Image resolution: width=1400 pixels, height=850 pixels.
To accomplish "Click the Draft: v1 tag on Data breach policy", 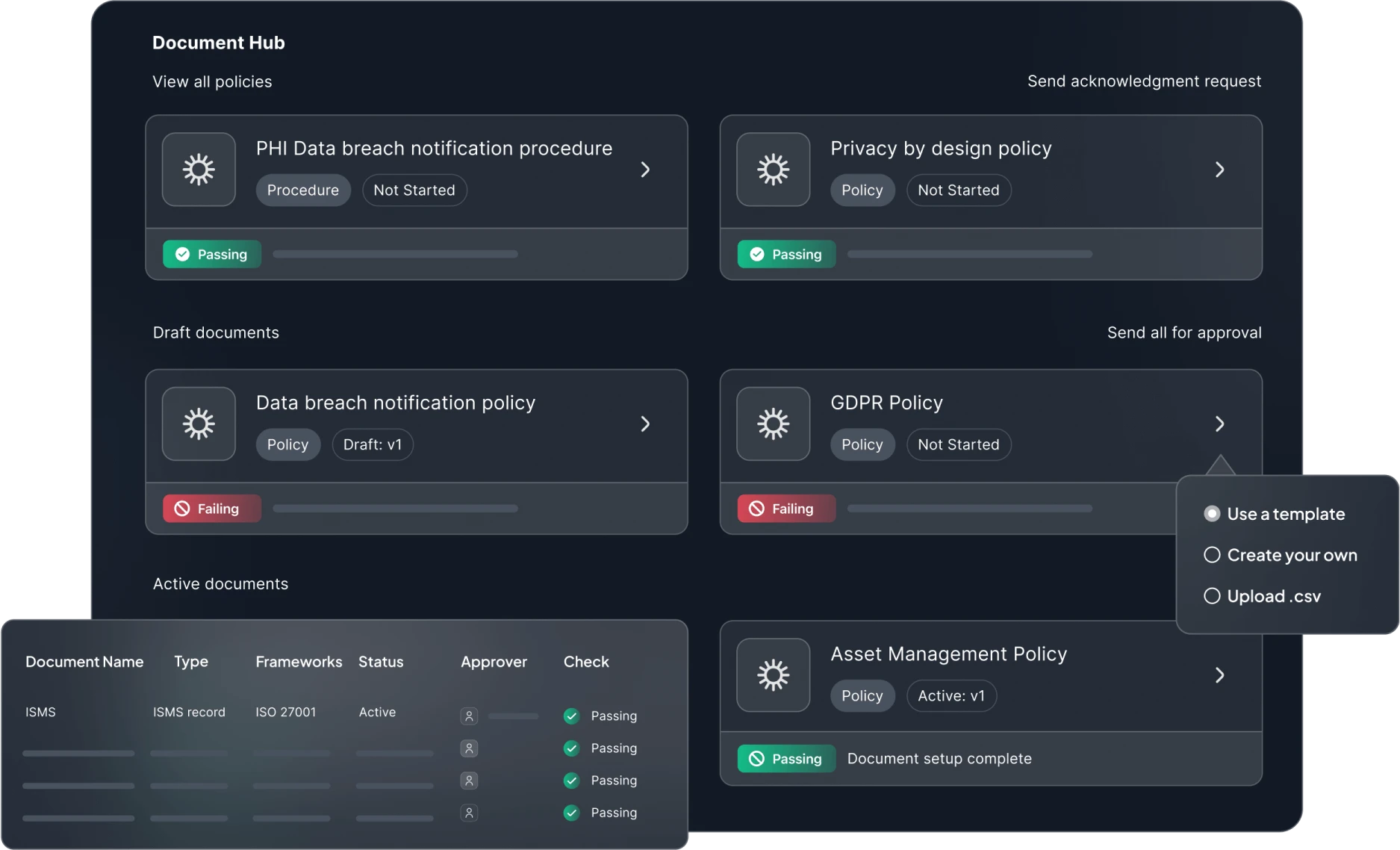I will click(x=373, y=445).
